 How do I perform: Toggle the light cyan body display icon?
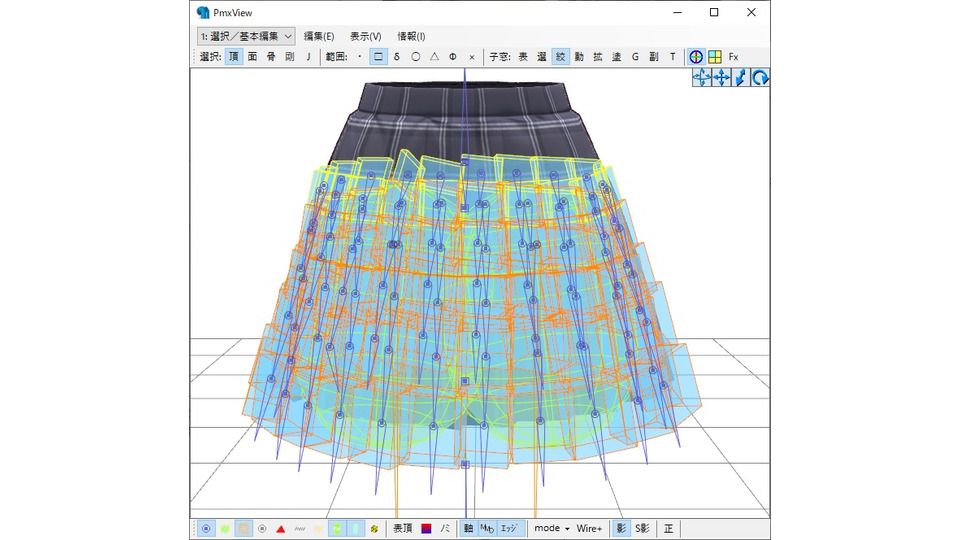[355, 528]
